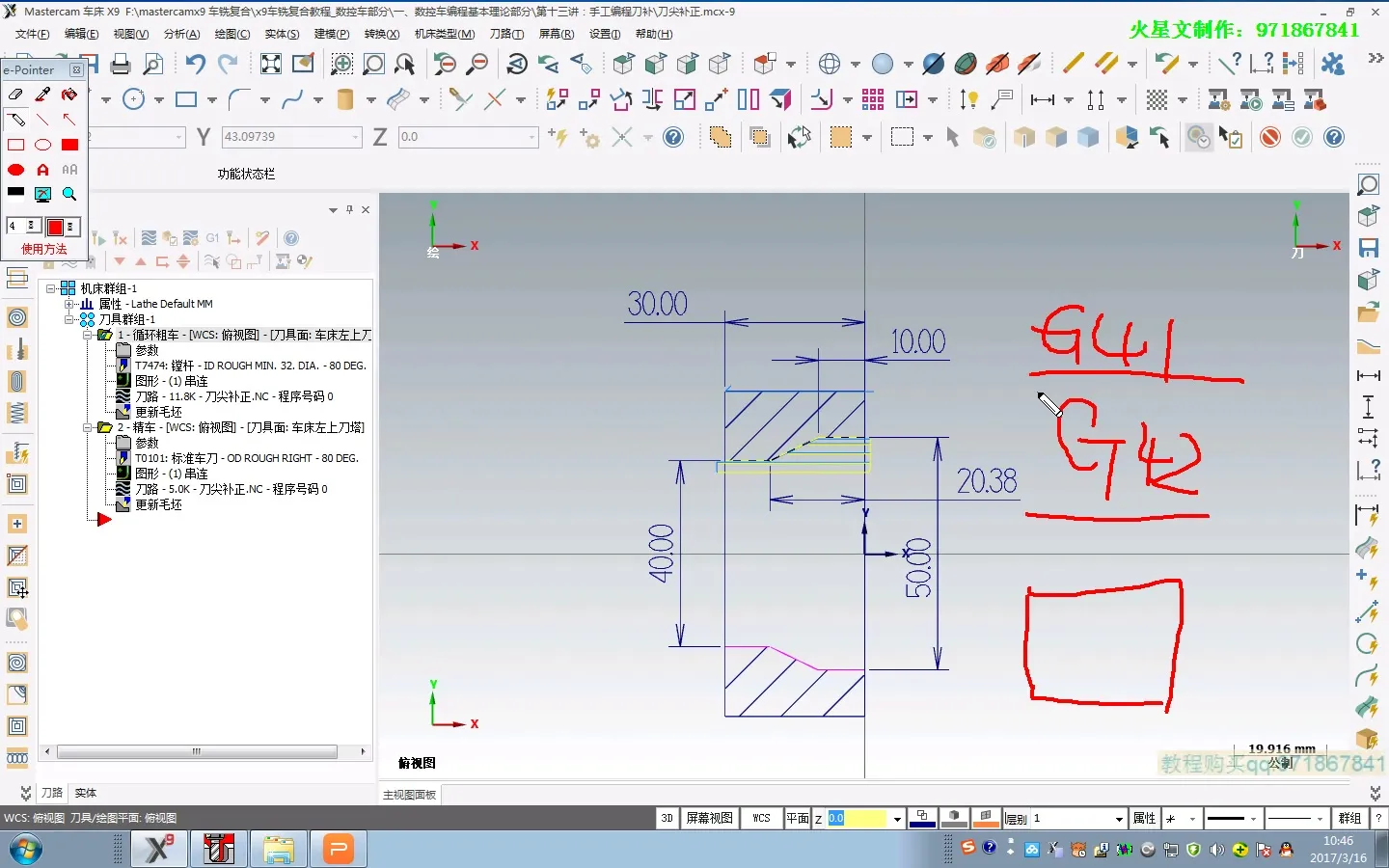Click the 使用方法 link in e-Pointer
Image resolution: width=1389 pixels, height=868 pixels.
tap(44, 249)
